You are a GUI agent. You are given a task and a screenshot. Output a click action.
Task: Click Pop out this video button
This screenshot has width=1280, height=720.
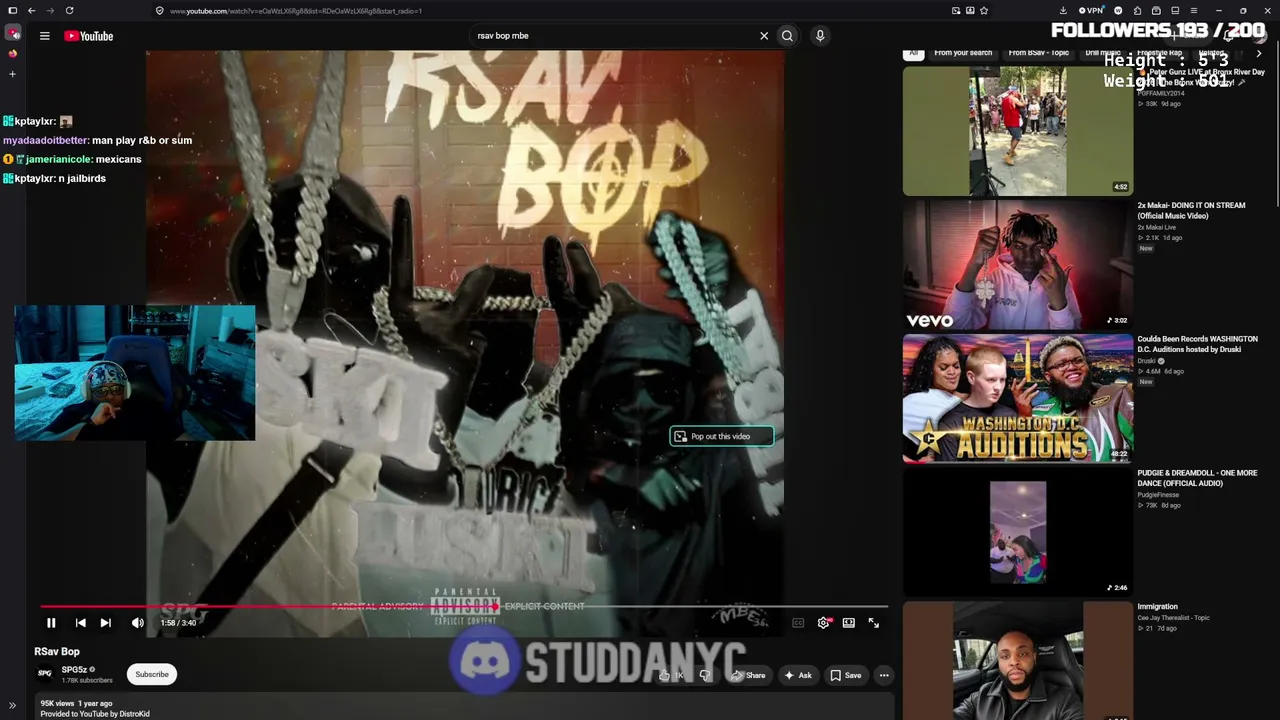click(x=721, y=436)
